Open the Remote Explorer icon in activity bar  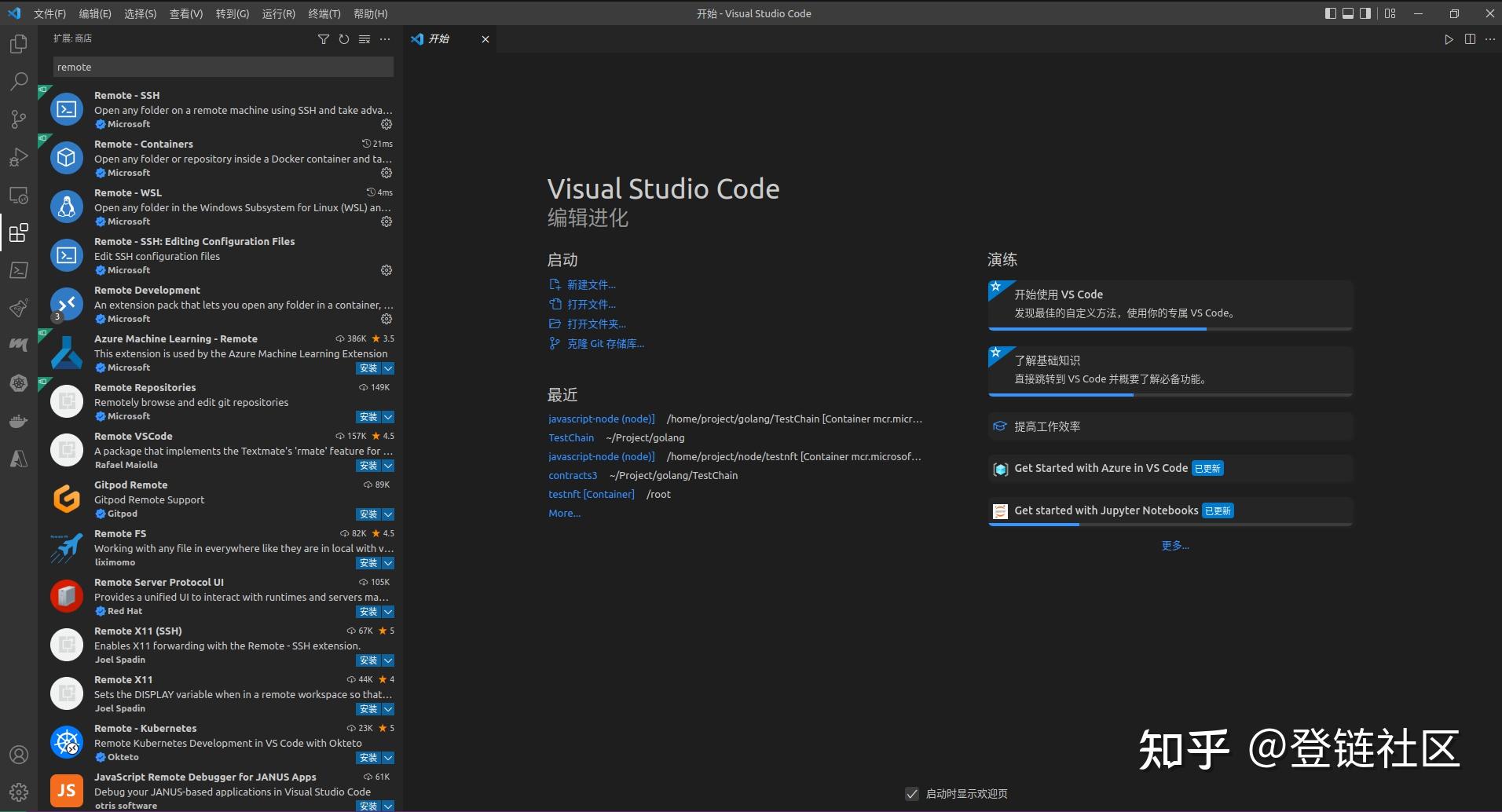[x=19, y=196]
